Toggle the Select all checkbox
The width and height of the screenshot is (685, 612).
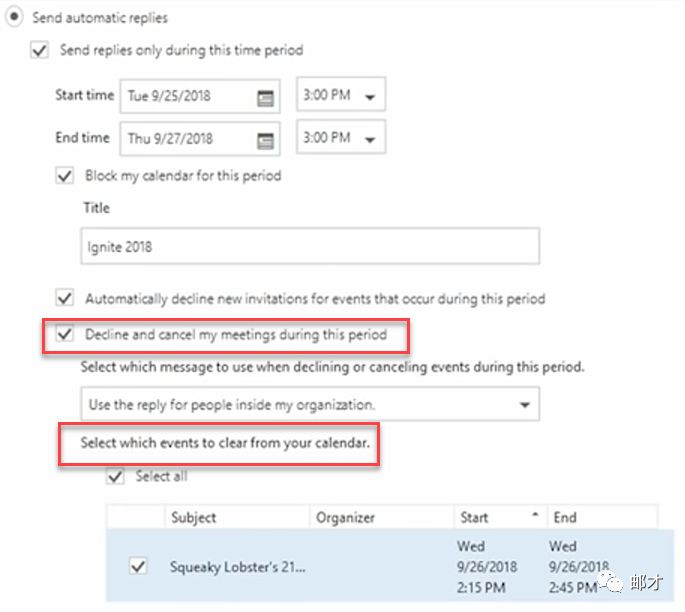[x=115, y=477]
